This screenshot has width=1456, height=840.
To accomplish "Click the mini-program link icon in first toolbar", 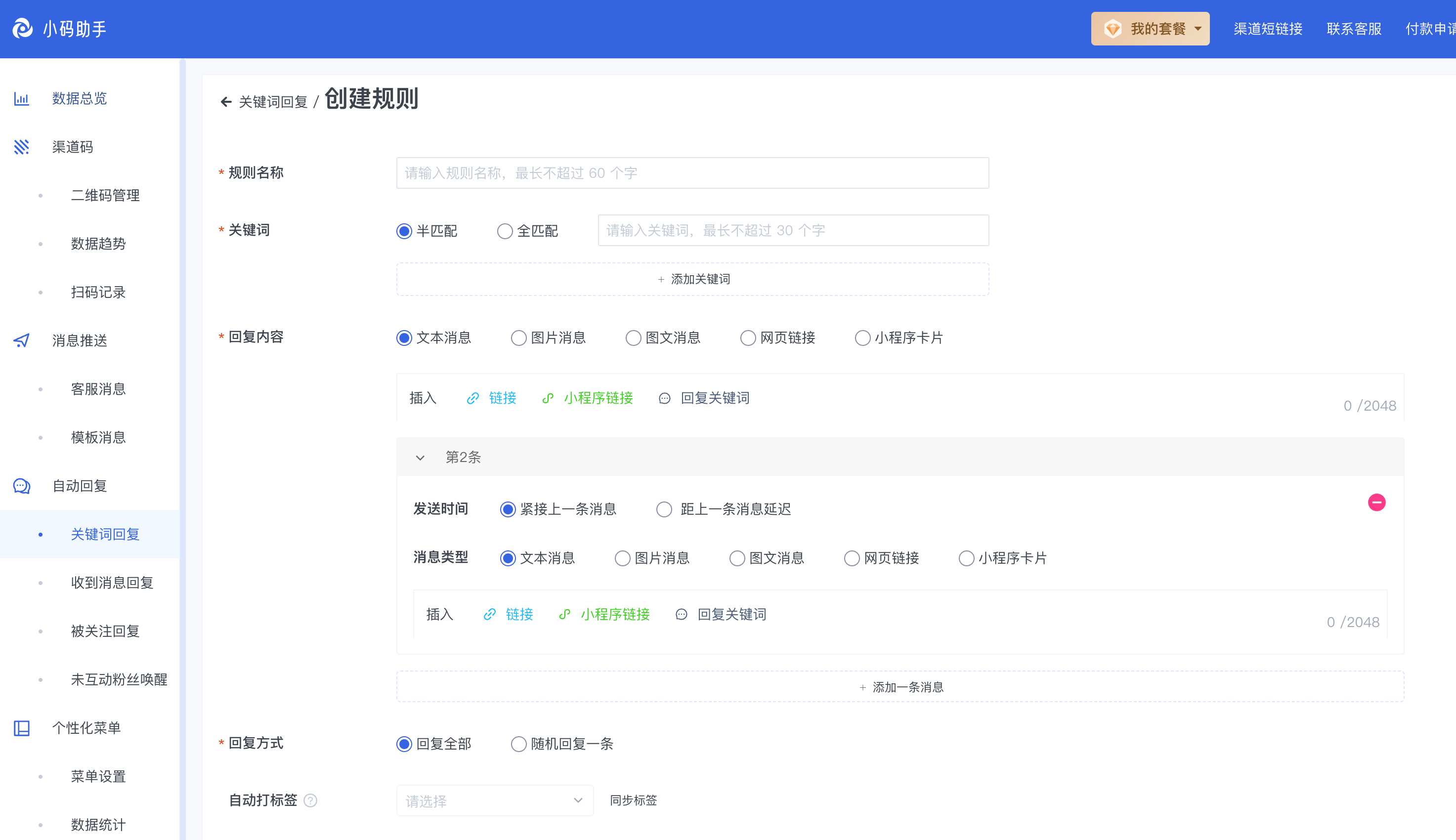I will pos(548,398).
